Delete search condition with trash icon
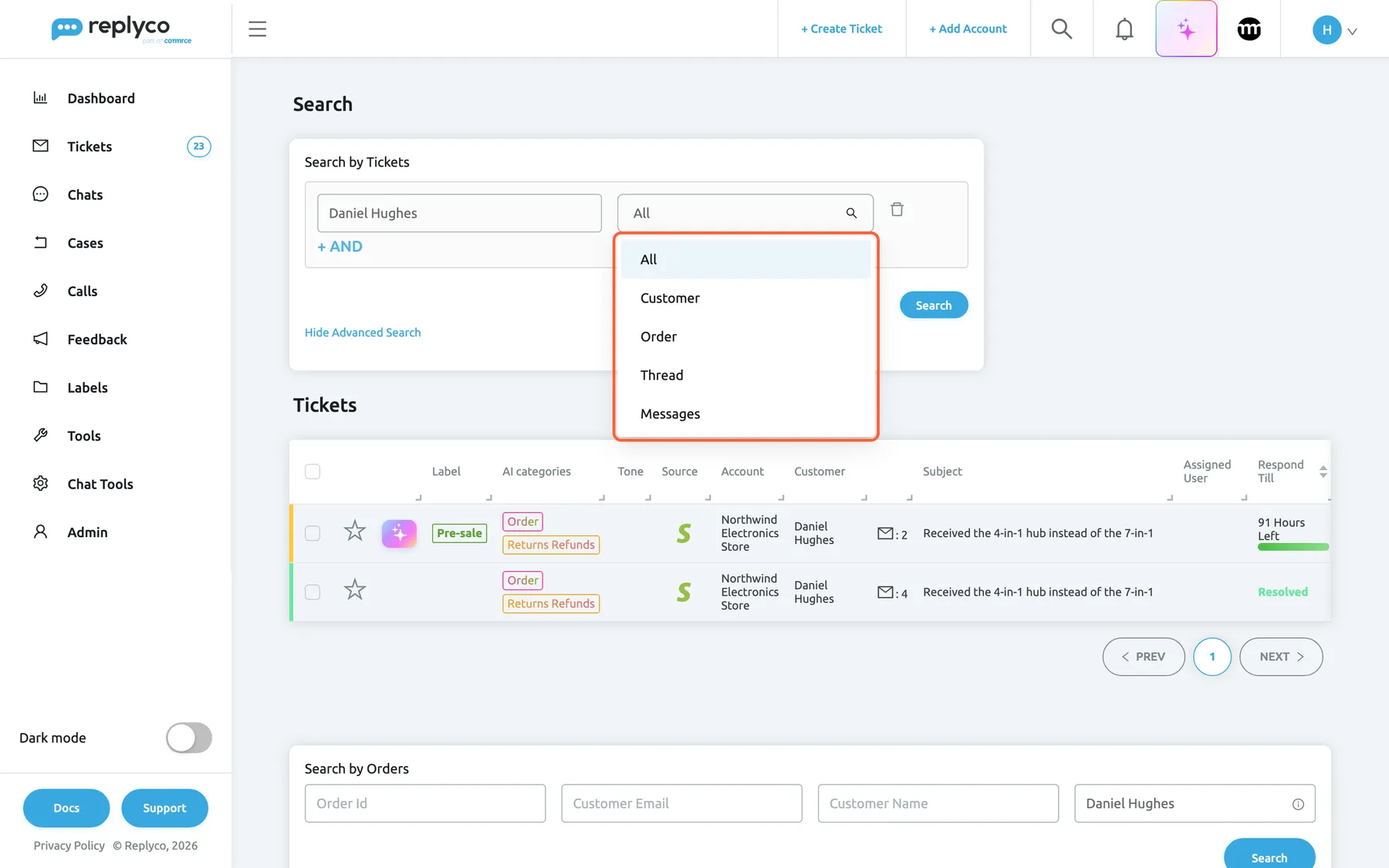This screenshot has height=868, width=1389. [x=897, y=209]
